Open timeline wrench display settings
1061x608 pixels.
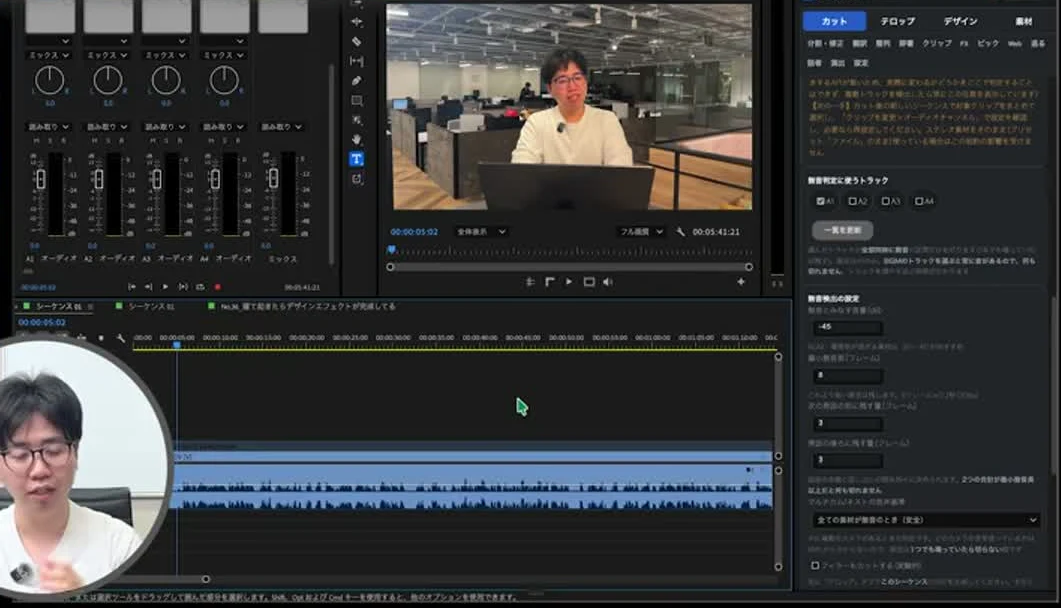(x=120, y=337)
